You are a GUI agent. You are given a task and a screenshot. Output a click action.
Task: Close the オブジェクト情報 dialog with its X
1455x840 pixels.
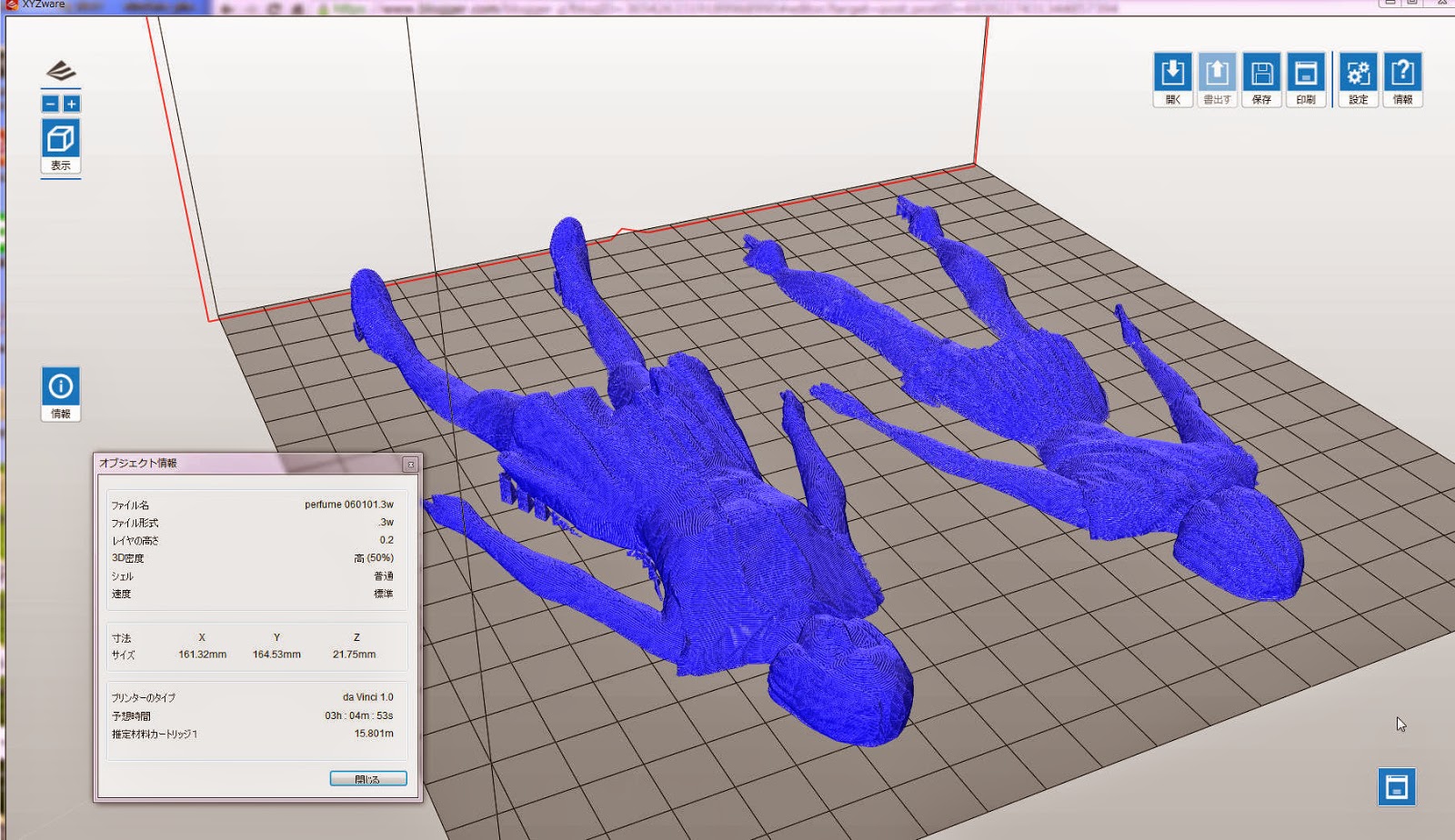410,465
